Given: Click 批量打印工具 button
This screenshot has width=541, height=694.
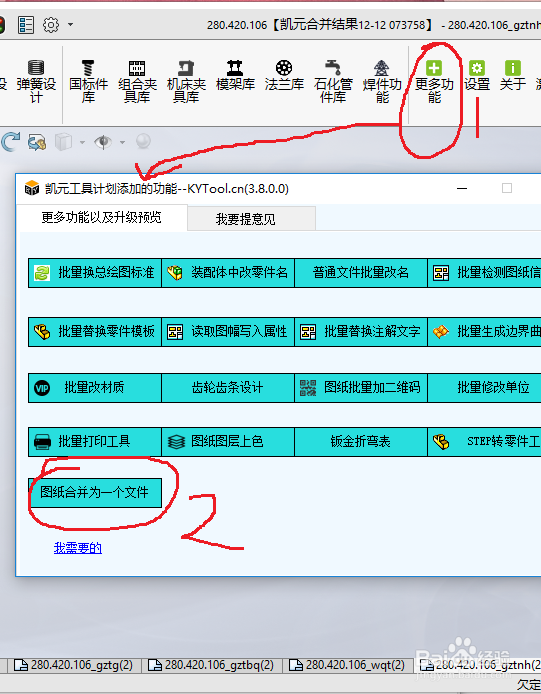Looking at the screenshot, I should pos(95,442).
